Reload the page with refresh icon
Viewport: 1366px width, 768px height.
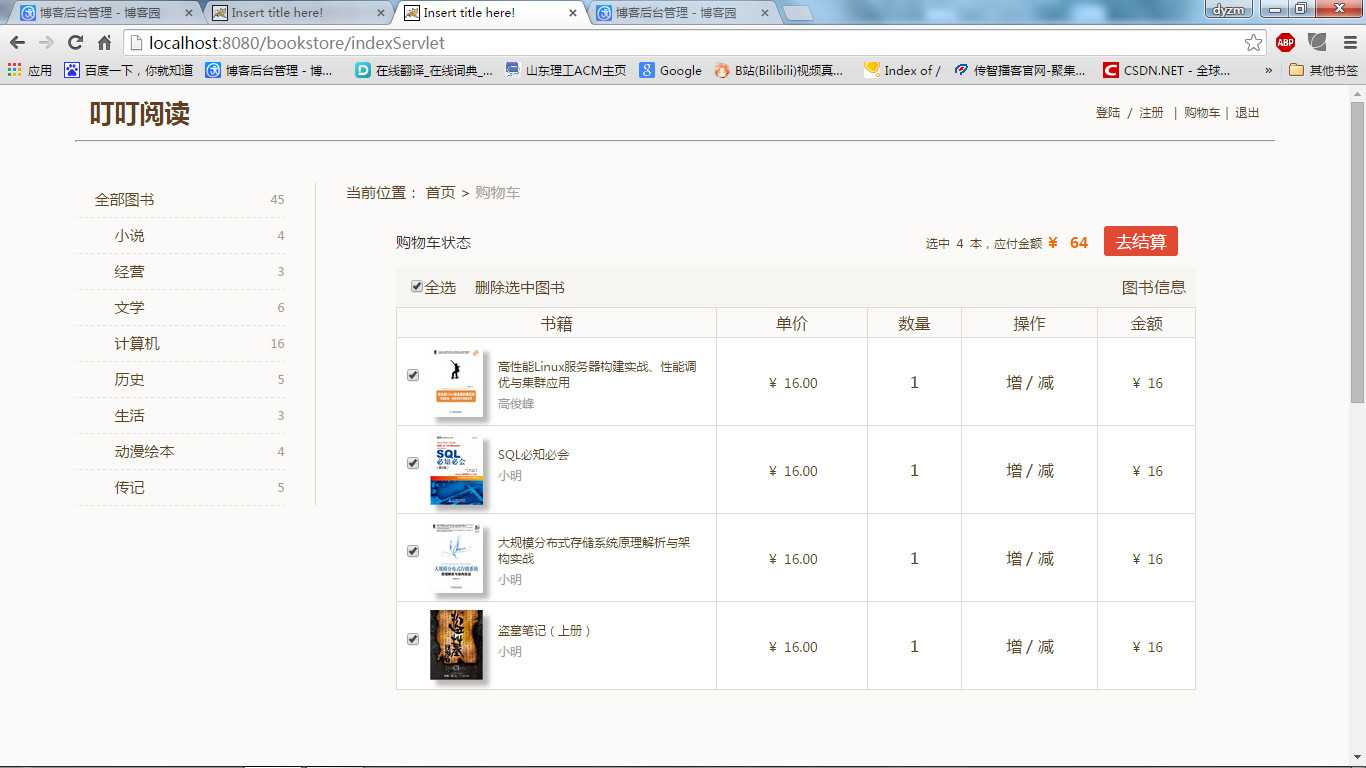75,43
